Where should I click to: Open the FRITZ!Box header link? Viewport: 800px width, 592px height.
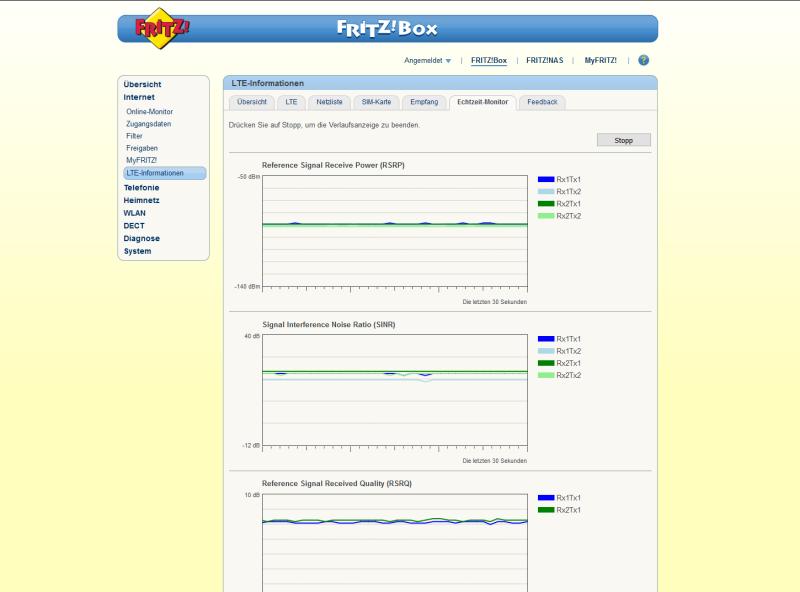(x=489, y=60)
